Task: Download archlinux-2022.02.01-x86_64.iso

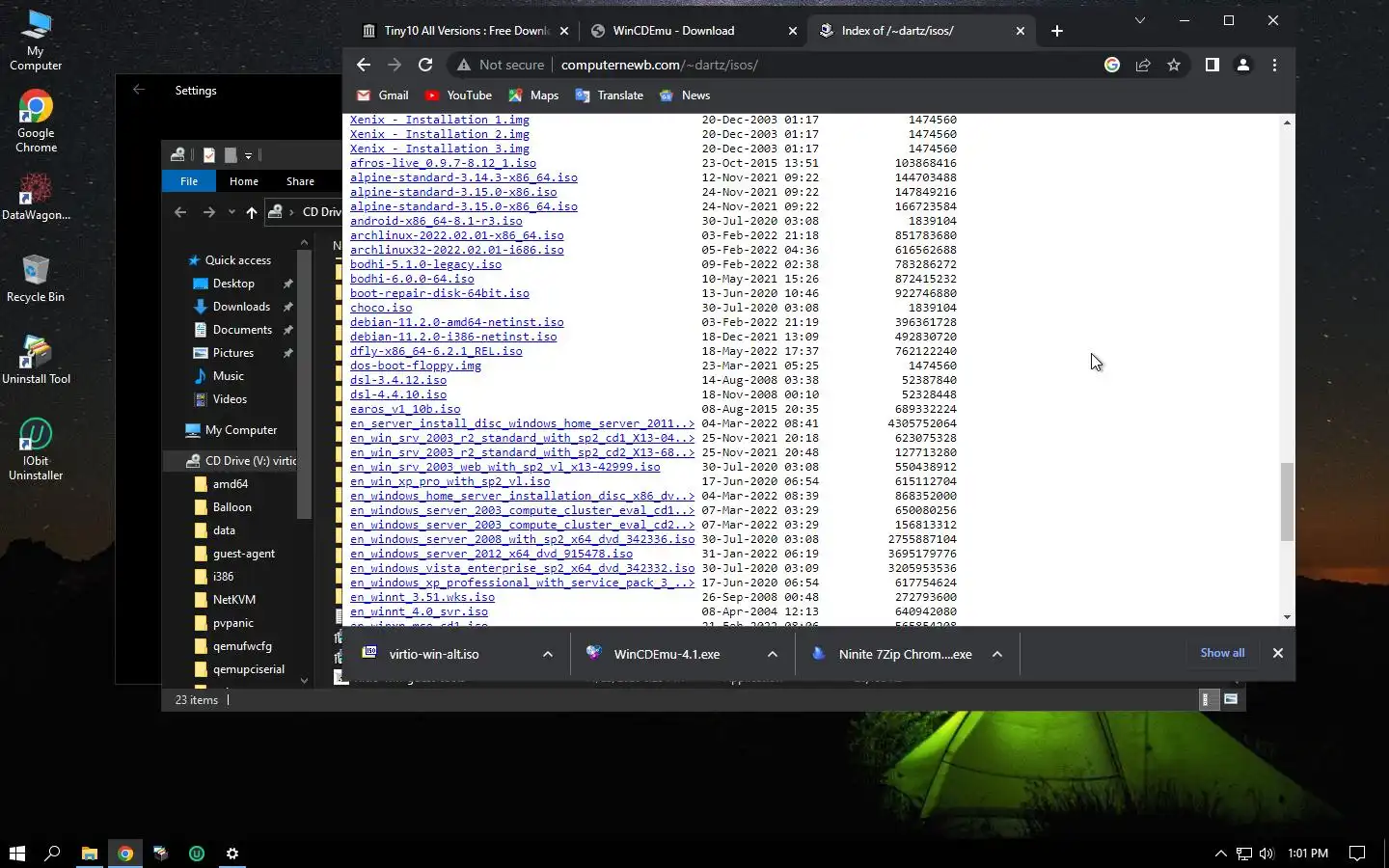Action: pos(456,235)
